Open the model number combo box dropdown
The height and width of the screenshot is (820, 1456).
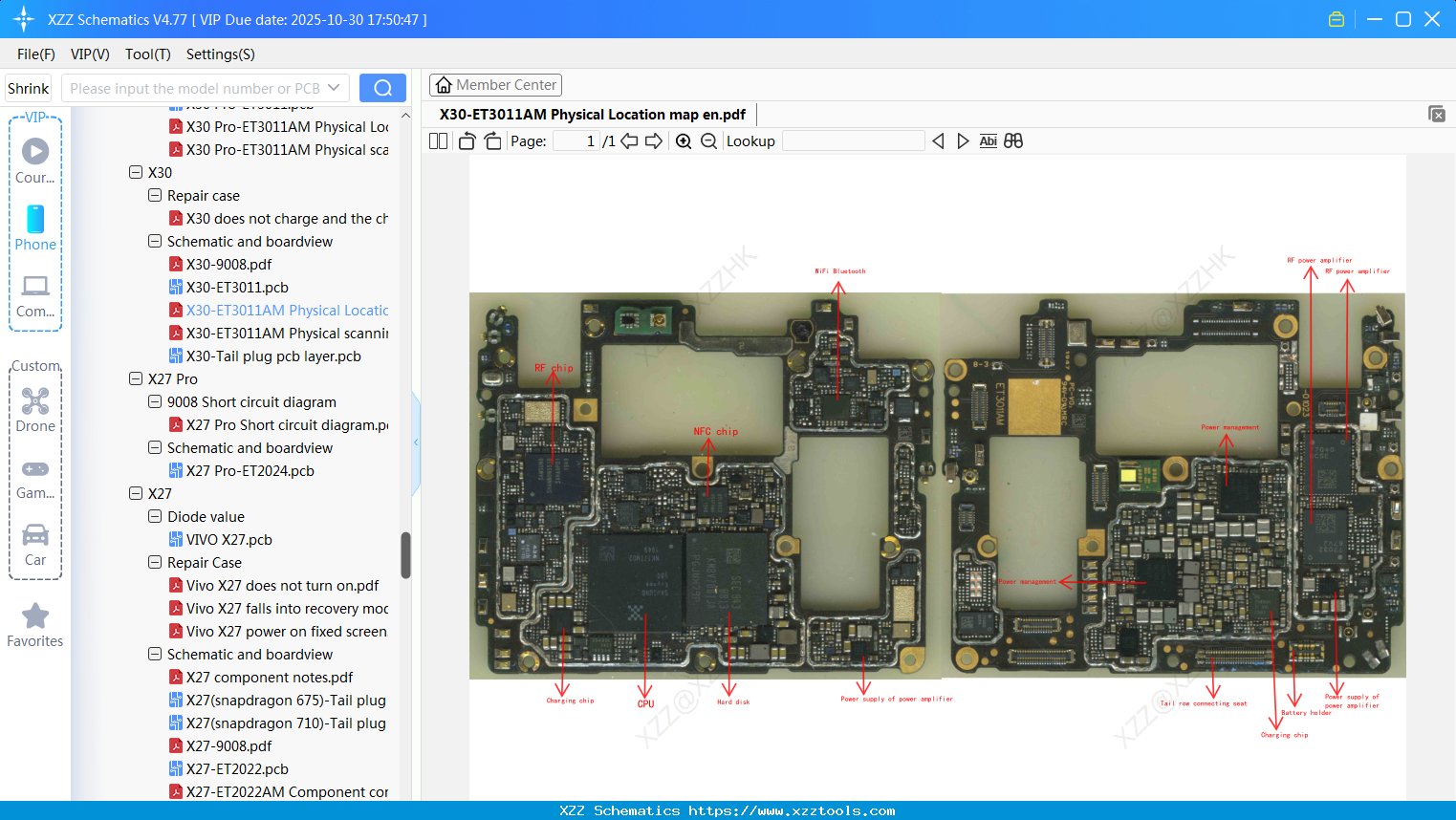coord(336,87)
